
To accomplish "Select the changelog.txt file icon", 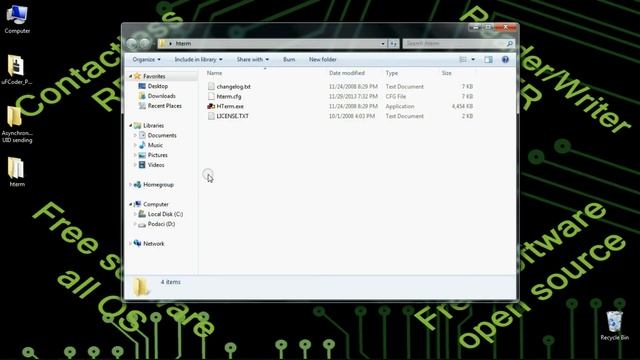I will pos(211,86).
